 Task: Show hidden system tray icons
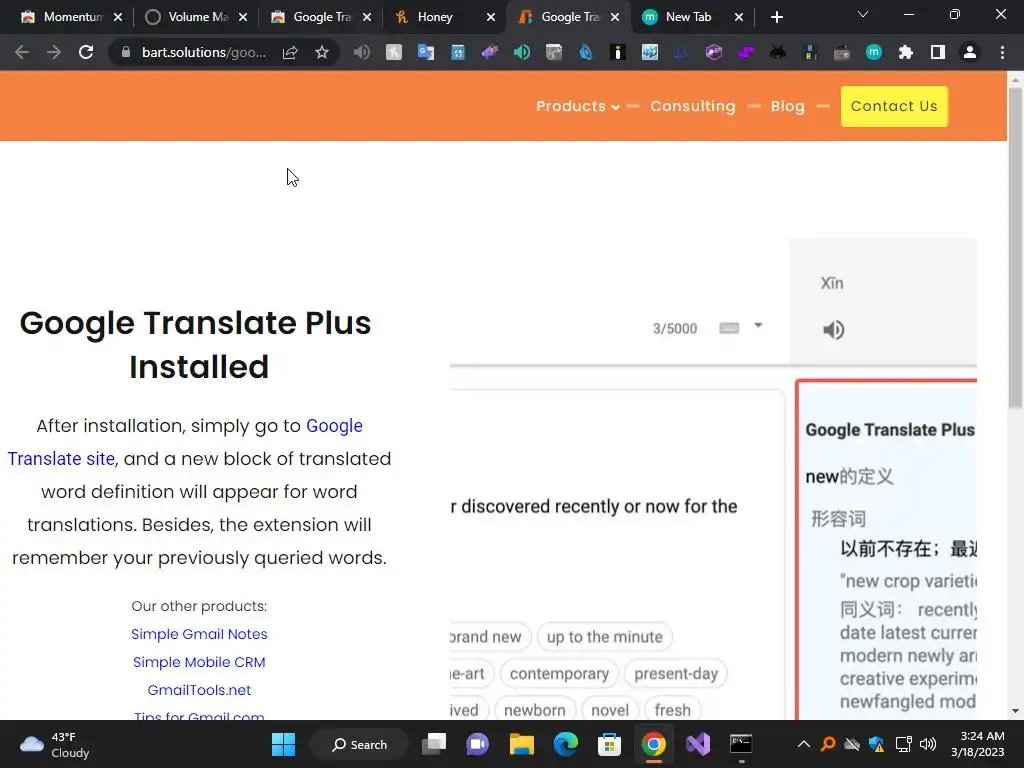(x=804, y=744)
